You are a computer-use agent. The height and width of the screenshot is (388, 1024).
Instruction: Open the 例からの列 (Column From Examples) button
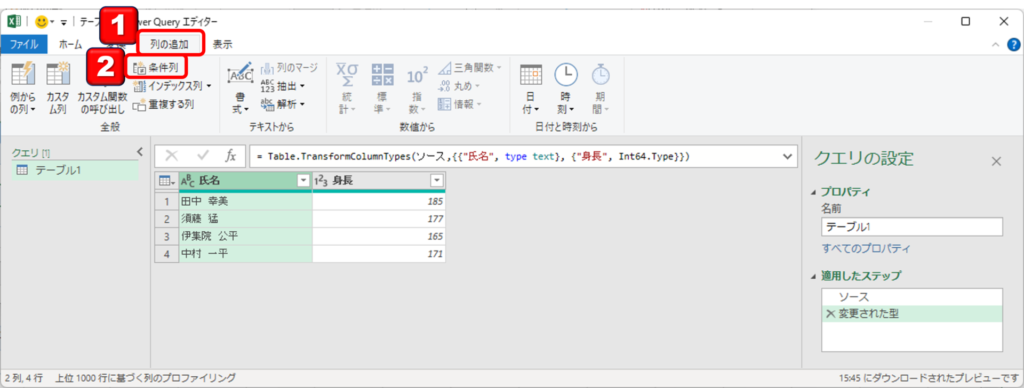point(23,88)
